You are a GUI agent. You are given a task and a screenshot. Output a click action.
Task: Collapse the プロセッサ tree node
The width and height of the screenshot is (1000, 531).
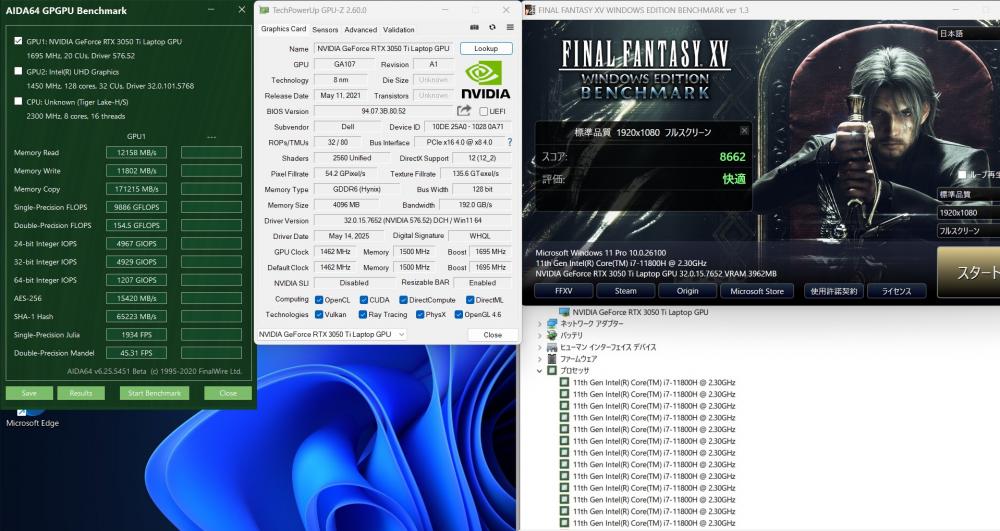[540, 370]
